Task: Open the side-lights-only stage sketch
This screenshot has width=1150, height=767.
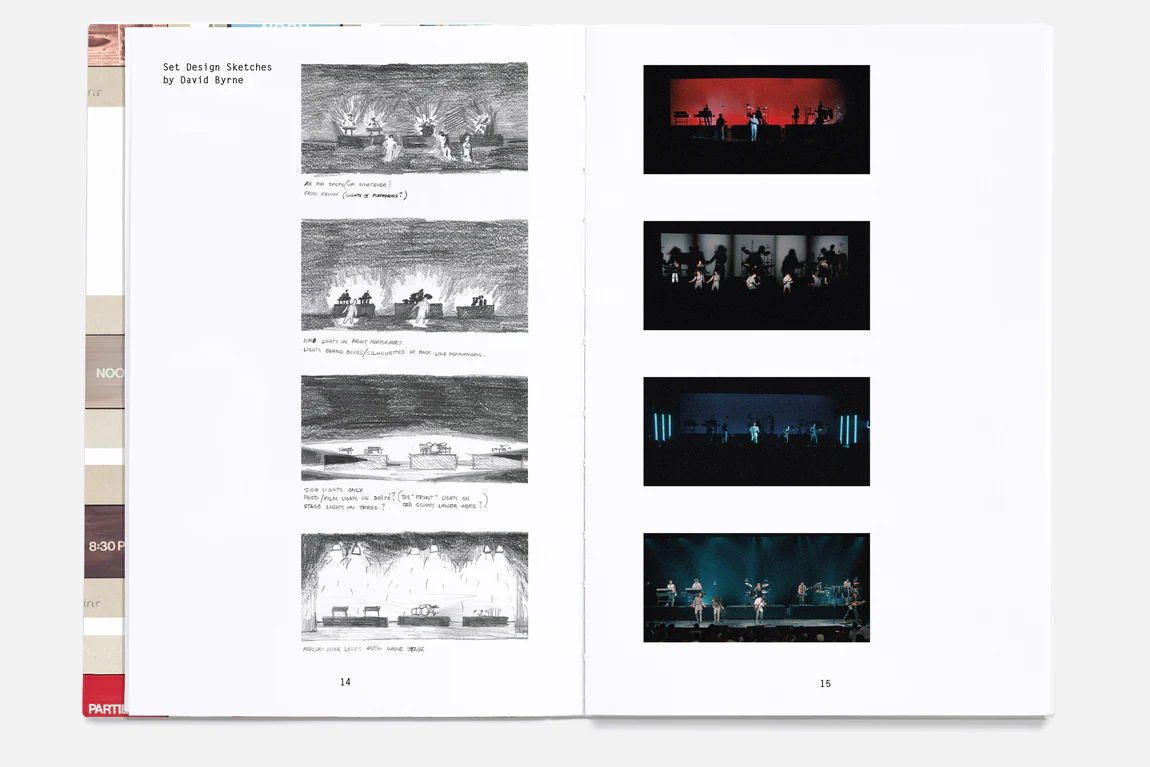Action: pyautogui.click(x=414, y=429)
